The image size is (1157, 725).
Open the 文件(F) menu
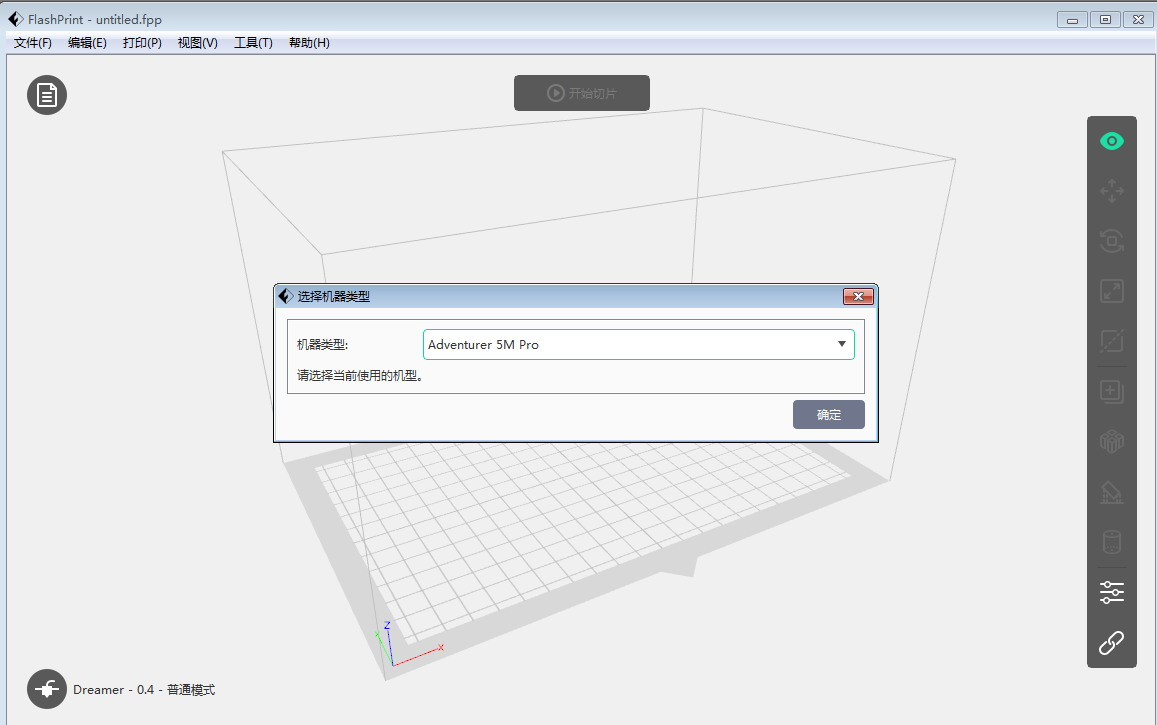32,43
